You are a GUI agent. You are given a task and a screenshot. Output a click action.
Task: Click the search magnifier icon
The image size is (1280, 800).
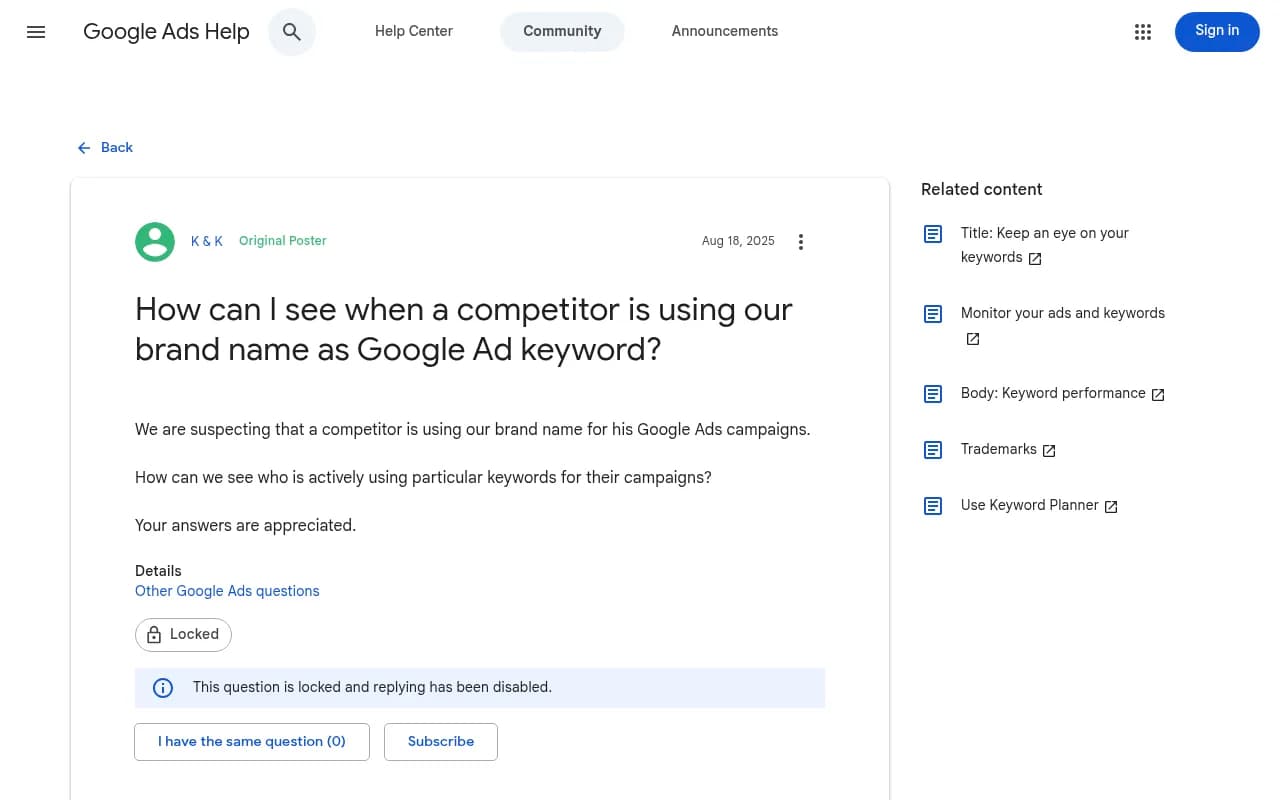(x=292, y=32)
